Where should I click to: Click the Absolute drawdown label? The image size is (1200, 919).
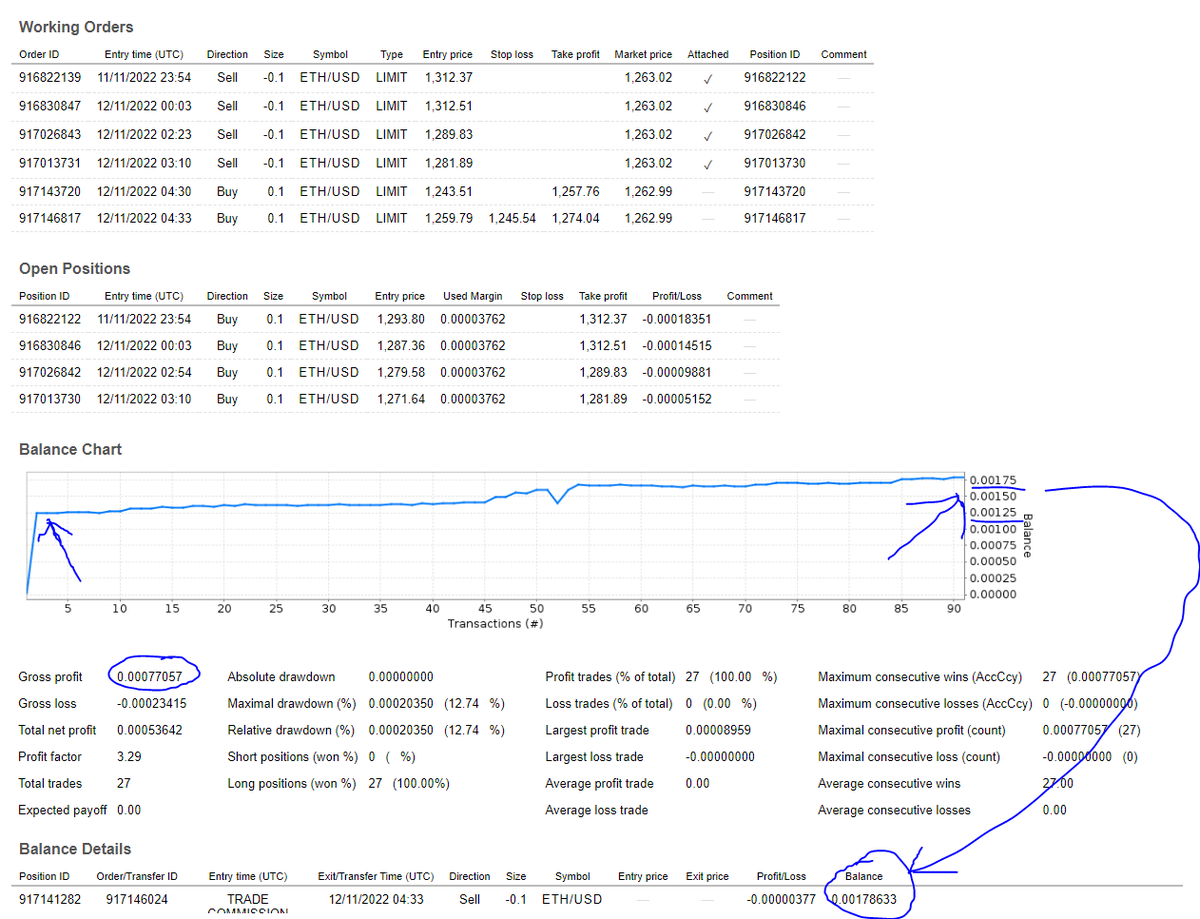pyautogui.click(x=281, y=677)
